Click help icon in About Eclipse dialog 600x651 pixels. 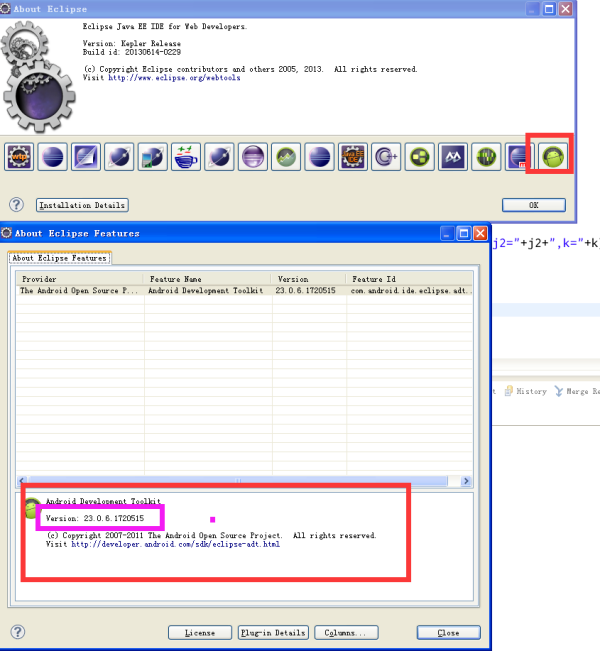click(x=17, y=205)
